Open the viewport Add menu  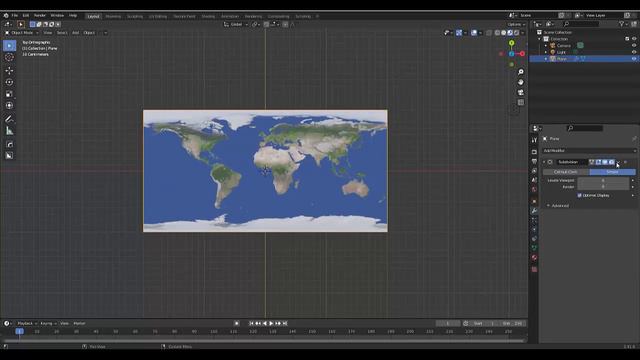tap(76, 33)
